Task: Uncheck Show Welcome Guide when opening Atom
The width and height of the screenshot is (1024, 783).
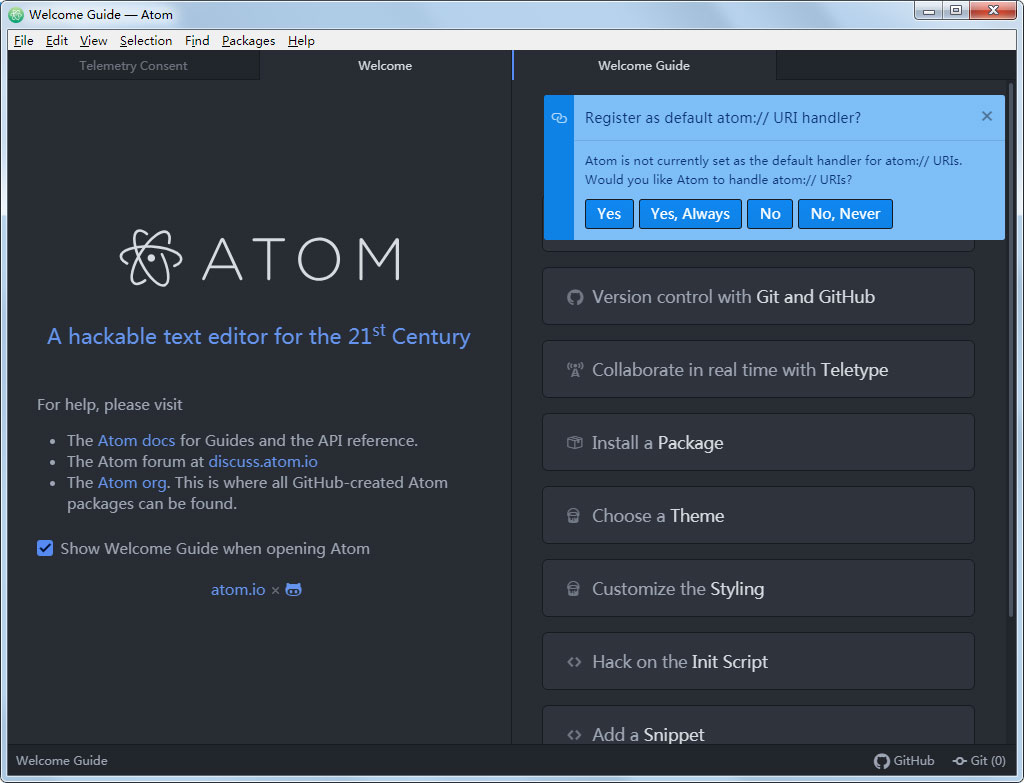Action: pos(45,549)
